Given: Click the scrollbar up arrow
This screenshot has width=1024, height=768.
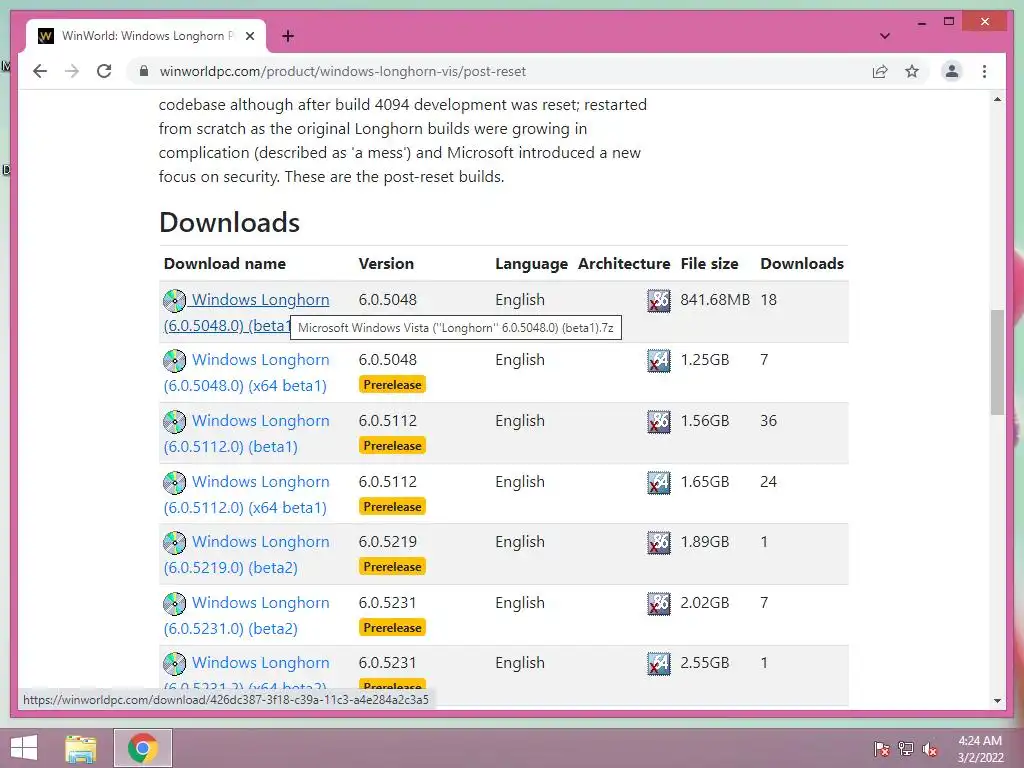Looking at the screenshot, I should pos(997,99).
